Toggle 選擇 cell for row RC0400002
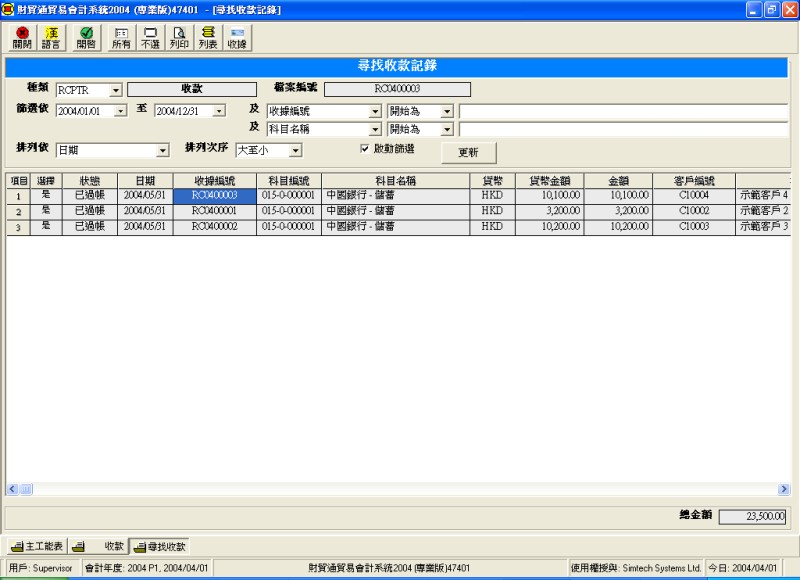Viewport: 800px width, 580px height. [x=46, y=227]
